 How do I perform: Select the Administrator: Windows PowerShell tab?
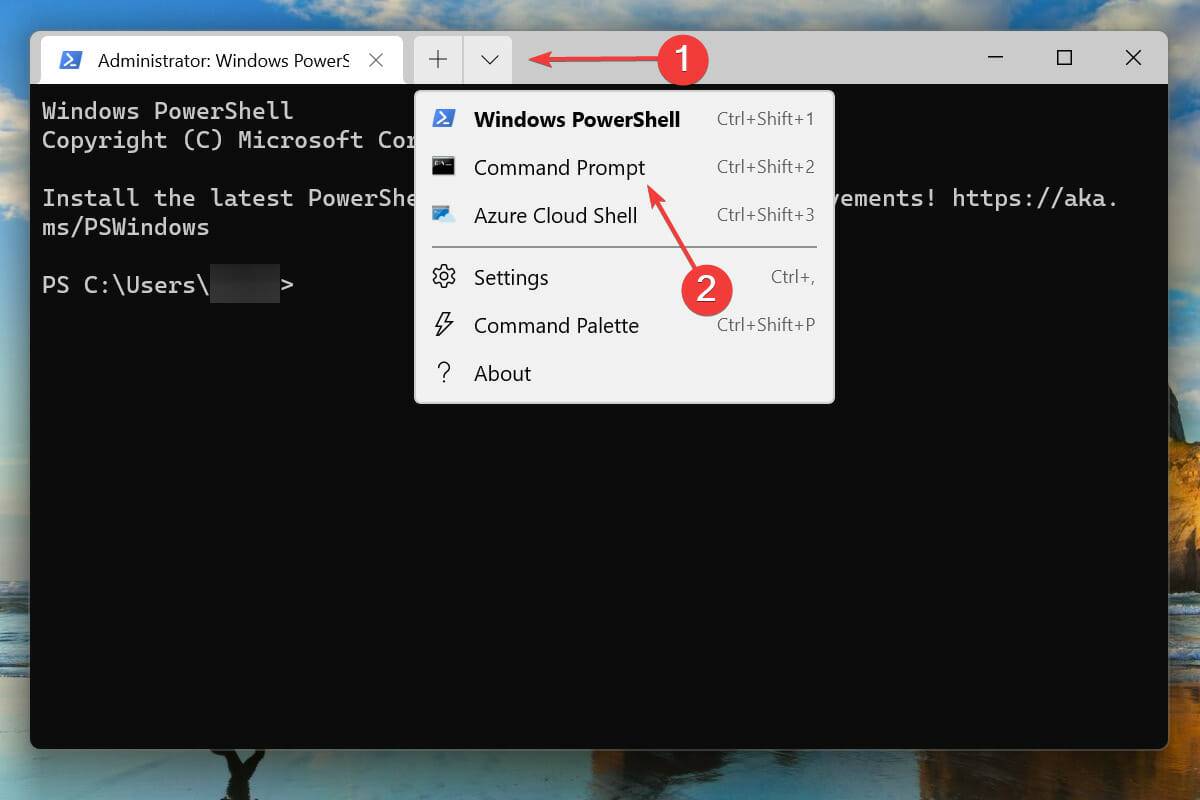pyautogui.click(x=222, y=60)
